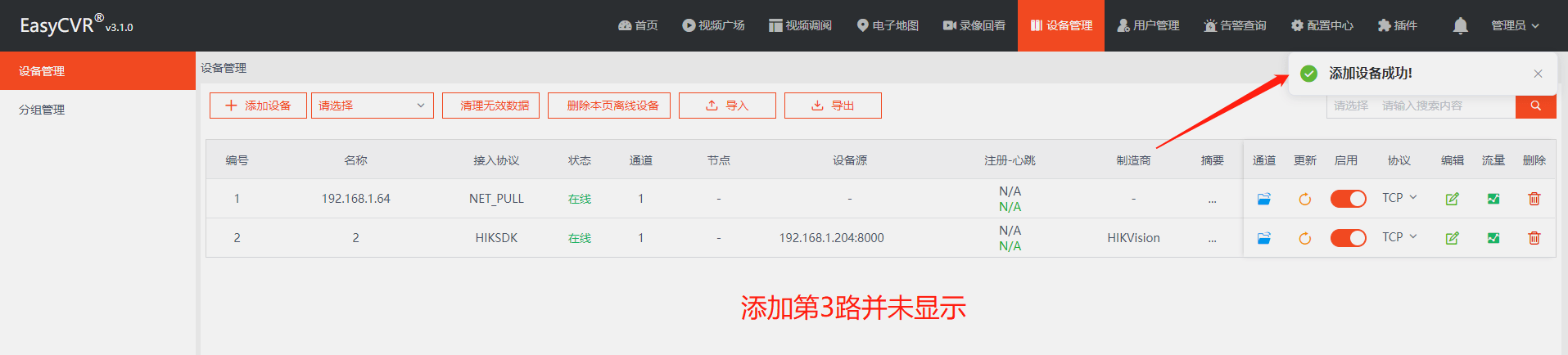Expand the 管理员 account menu
This screenshot has width=1568, height=355.
tap(1515, 25)
